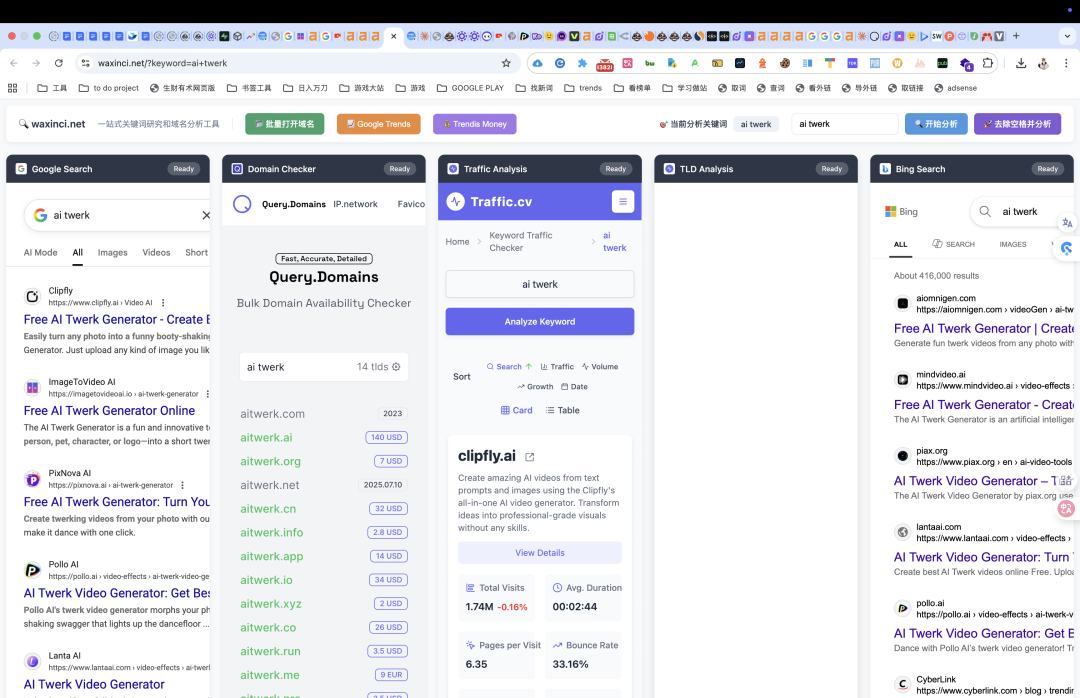The width and height of the screenshot is (1080, 698).
Task: Open Free AI Twerk Generator Online link
Action: click(x=110, y=411)
